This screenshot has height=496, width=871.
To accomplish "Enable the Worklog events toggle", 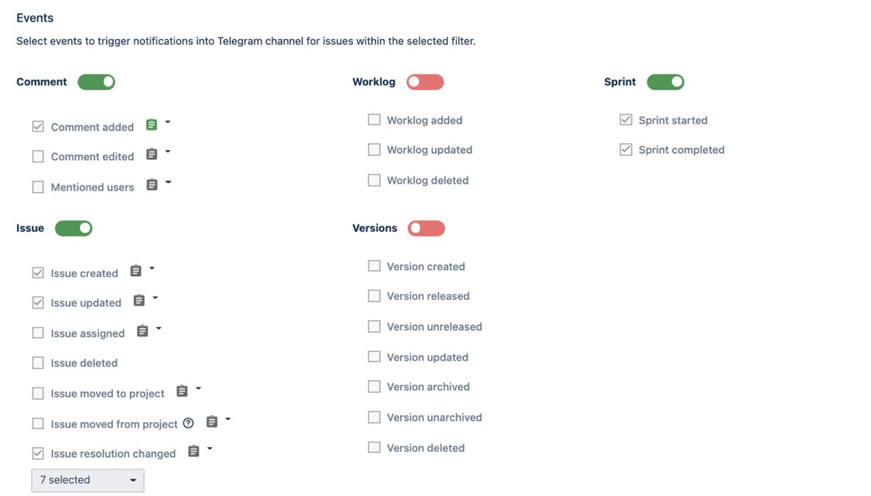I will point(425,82).
